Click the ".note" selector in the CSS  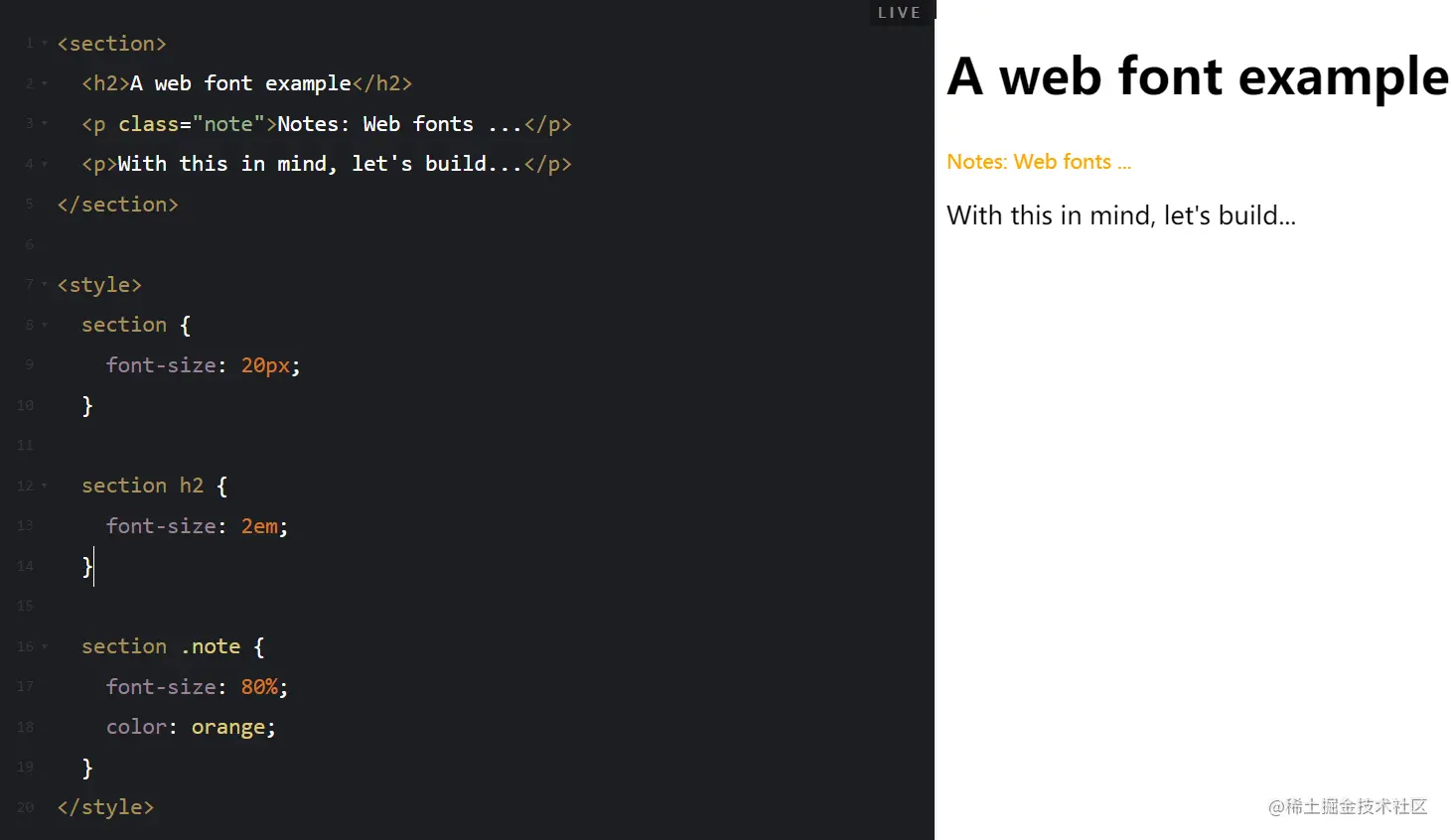tap(211, 646)
